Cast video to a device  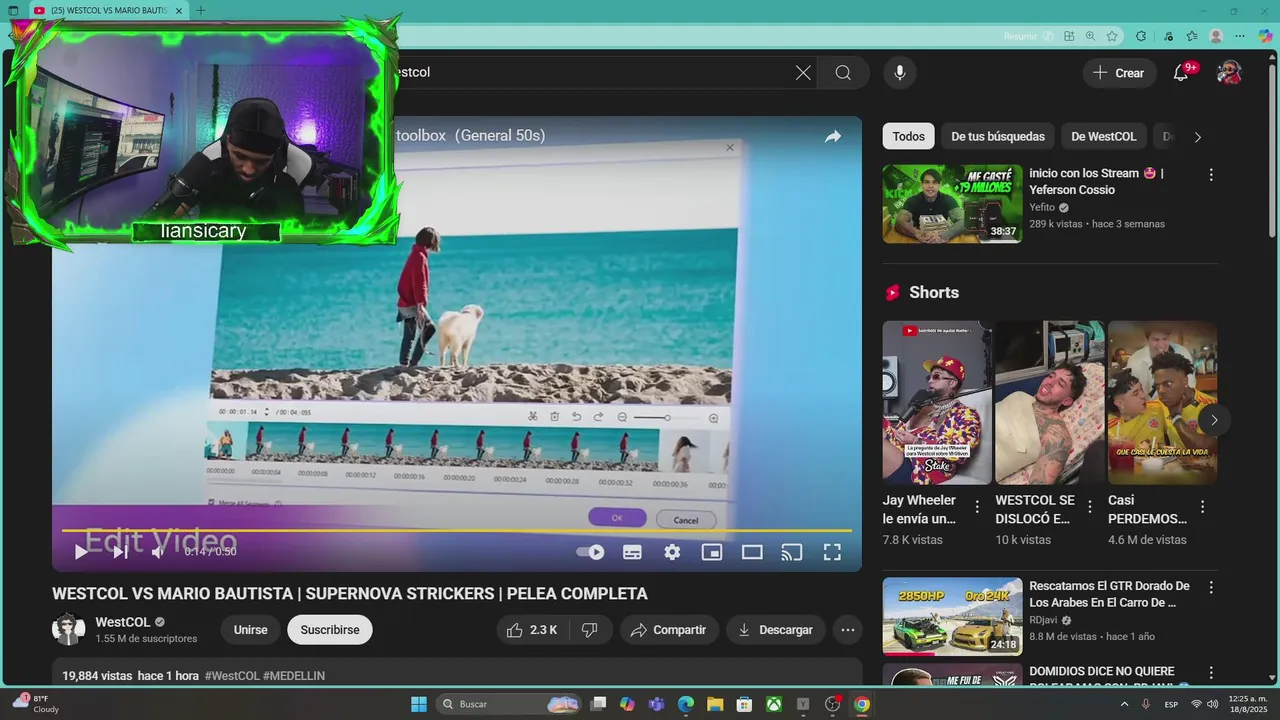[x=792, y=552]
